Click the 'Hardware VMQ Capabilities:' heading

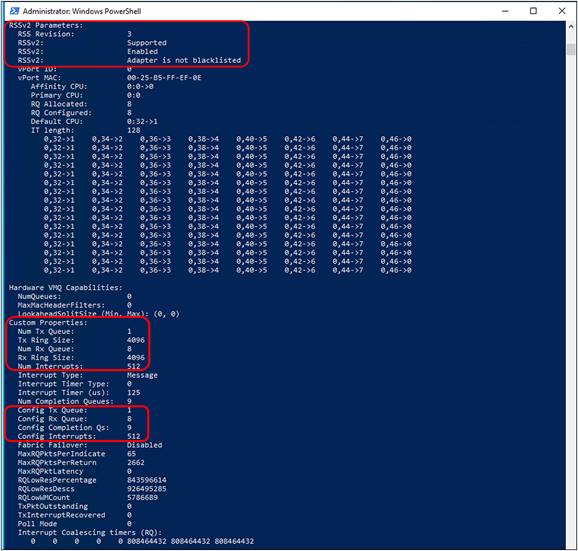66,288
